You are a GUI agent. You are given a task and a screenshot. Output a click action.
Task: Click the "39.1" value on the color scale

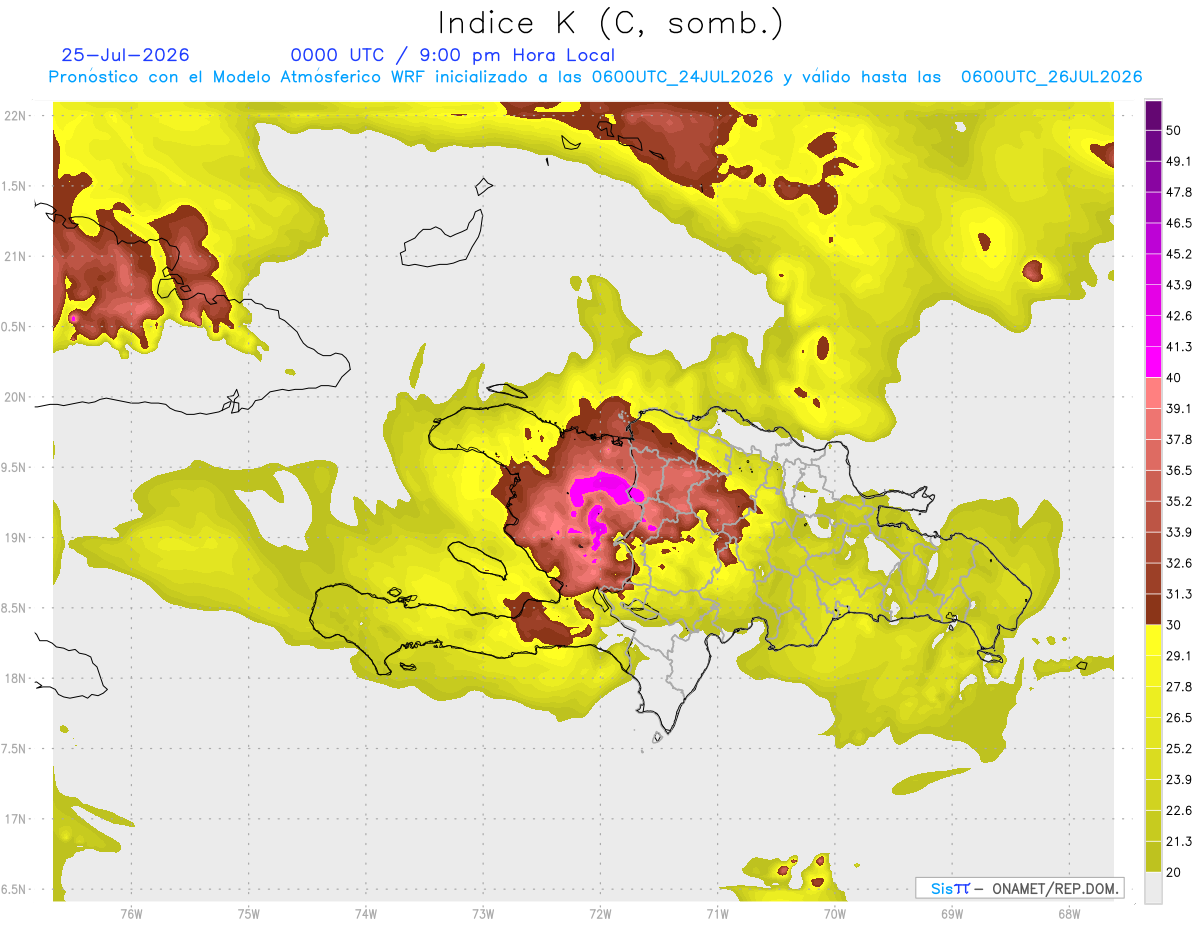tap(1179, 408)
